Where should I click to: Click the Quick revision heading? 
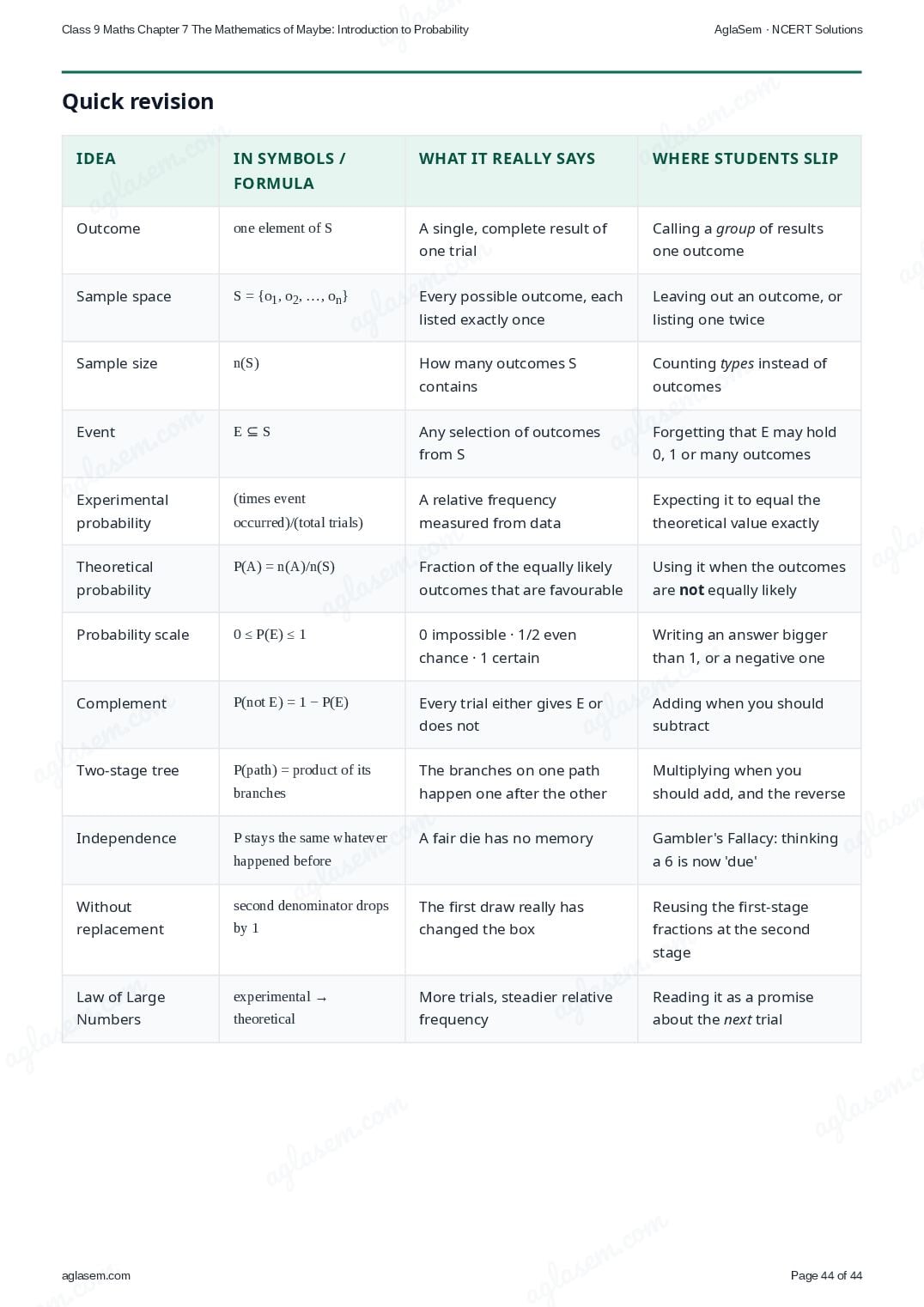[x=137, y=101]
